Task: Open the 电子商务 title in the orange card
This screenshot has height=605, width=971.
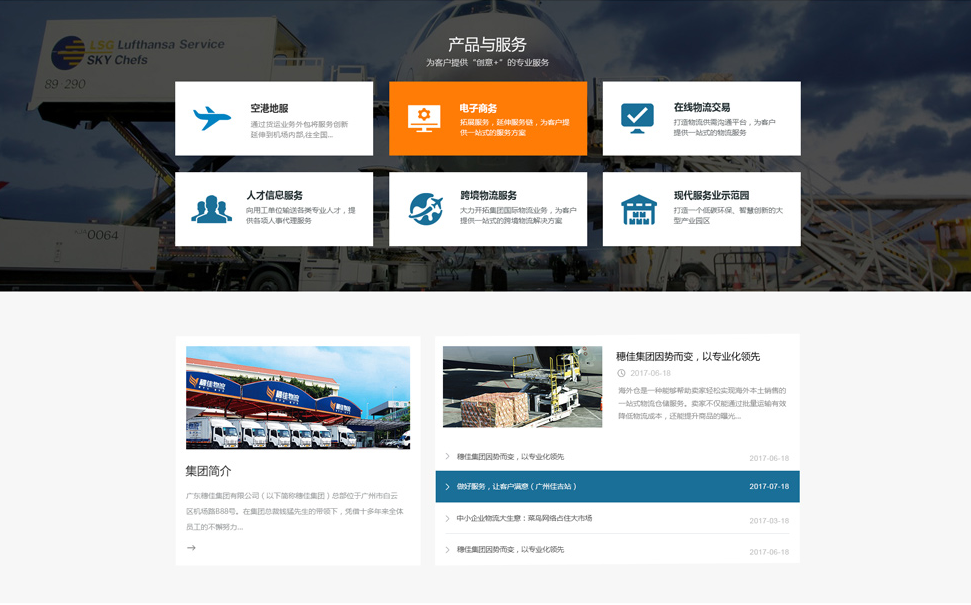Action: point(478,108)
